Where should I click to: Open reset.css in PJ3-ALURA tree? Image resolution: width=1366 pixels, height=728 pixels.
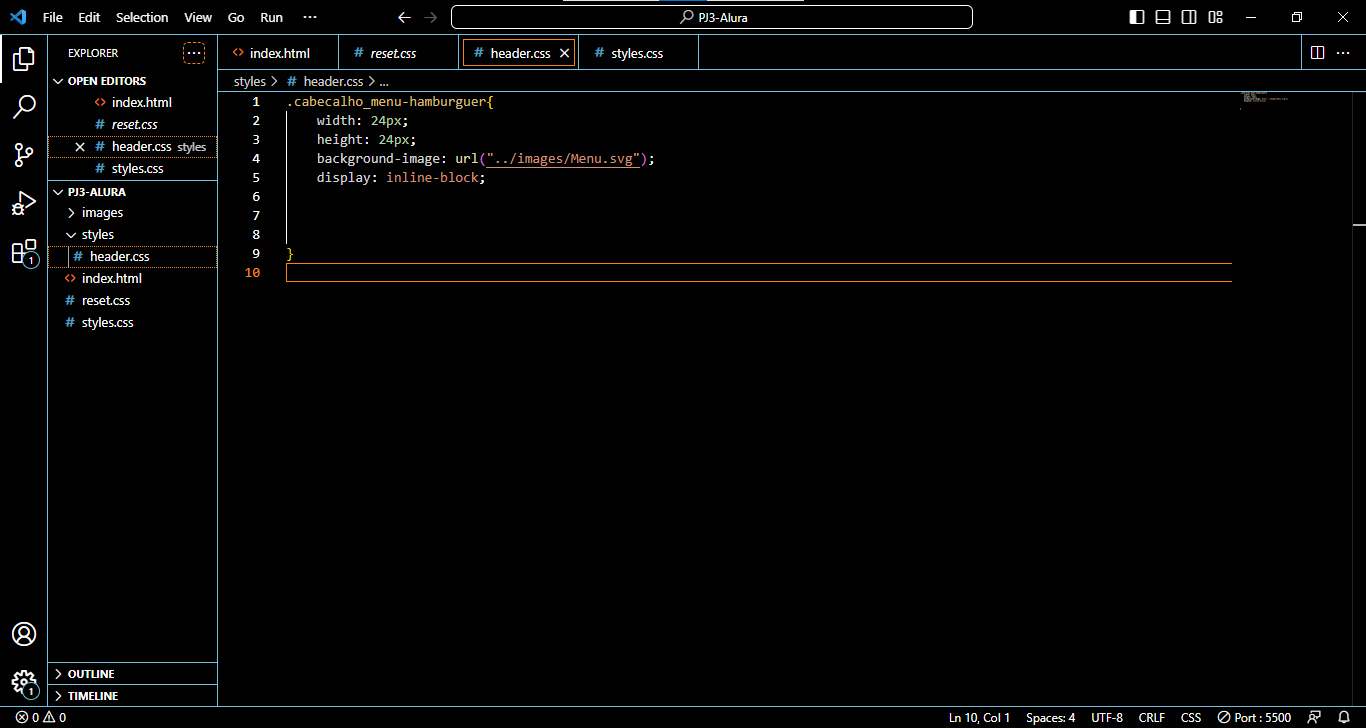pos(132,301)
